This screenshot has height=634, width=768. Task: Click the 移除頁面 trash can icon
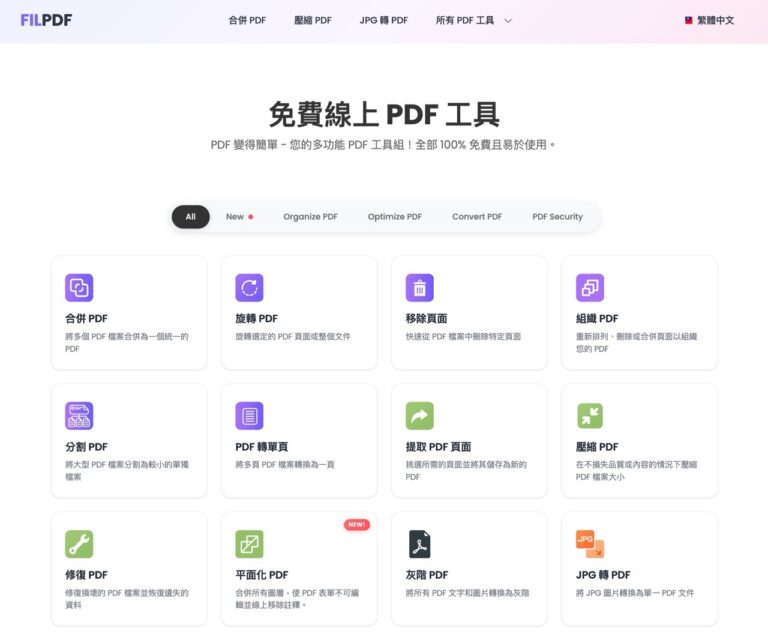[420, 288]
